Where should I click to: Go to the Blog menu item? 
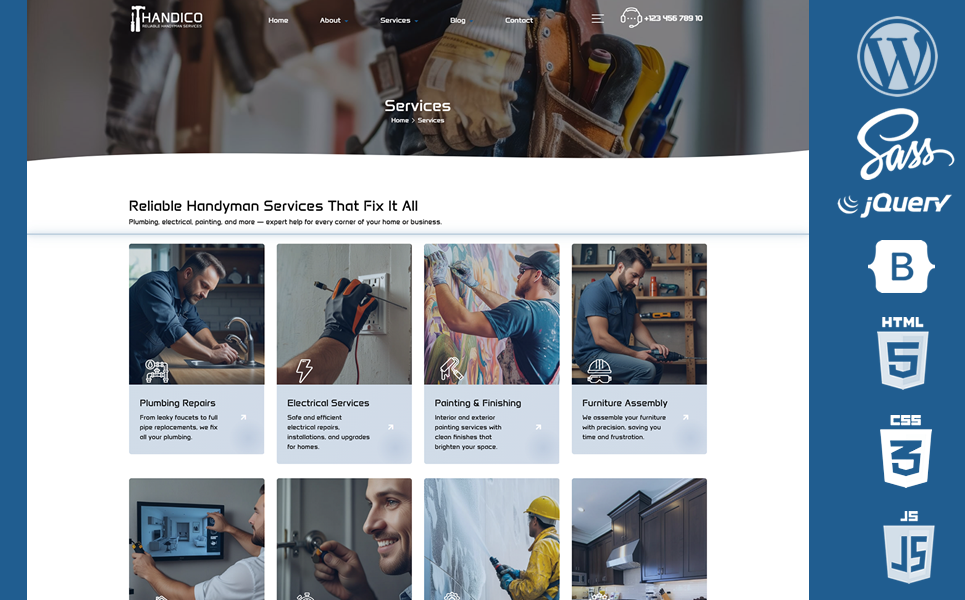tap(458, 20)
